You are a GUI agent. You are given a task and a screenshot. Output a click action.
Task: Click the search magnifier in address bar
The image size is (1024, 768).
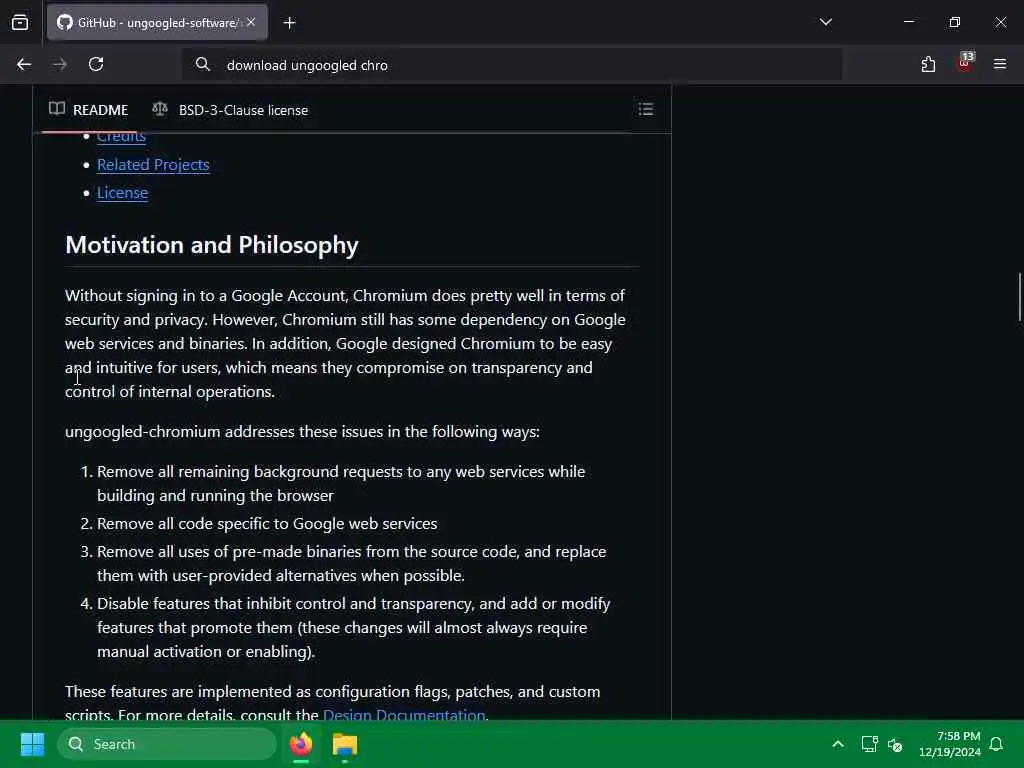202,64
